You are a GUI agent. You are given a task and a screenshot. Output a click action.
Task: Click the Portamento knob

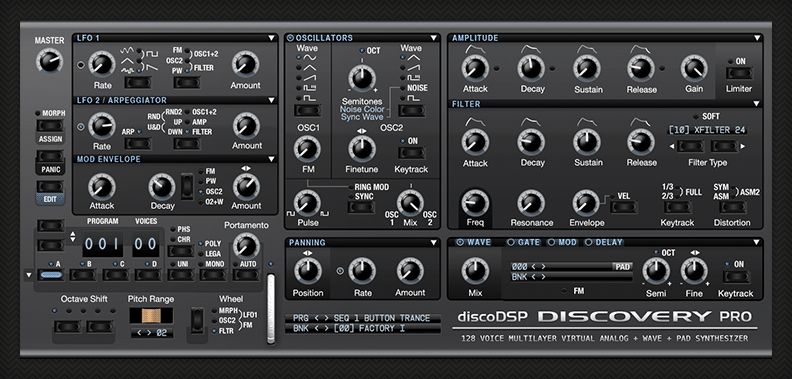(246, 247)
